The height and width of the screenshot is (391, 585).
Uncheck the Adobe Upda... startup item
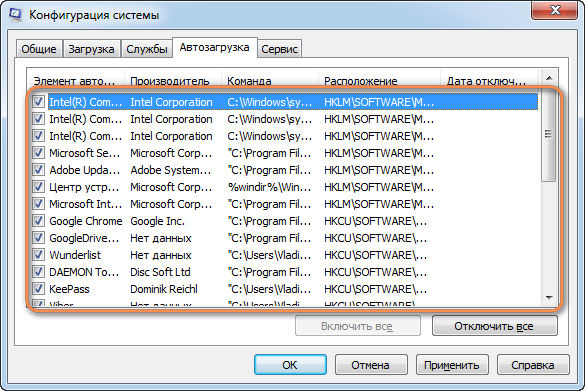38,170
